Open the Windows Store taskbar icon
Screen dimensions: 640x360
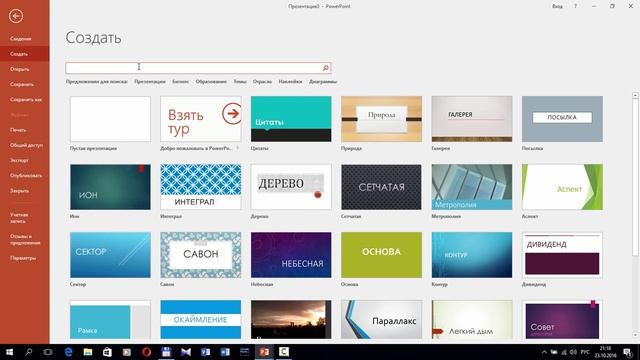tap(107, 352)
